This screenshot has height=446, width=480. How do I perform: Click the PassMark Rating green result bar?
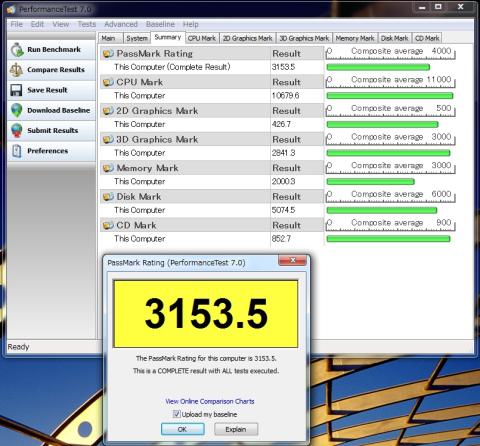point(378,67)
